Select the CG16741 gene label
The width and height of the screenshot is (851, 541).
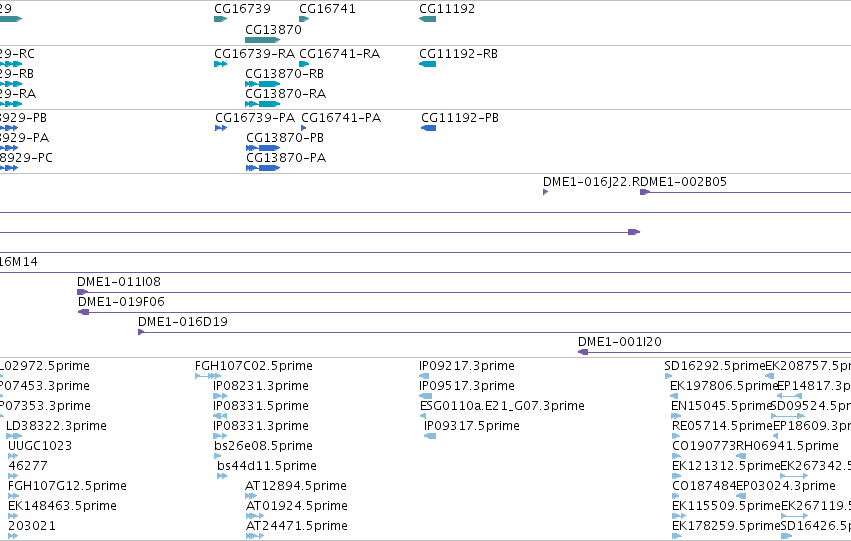[x=327, y=9]
